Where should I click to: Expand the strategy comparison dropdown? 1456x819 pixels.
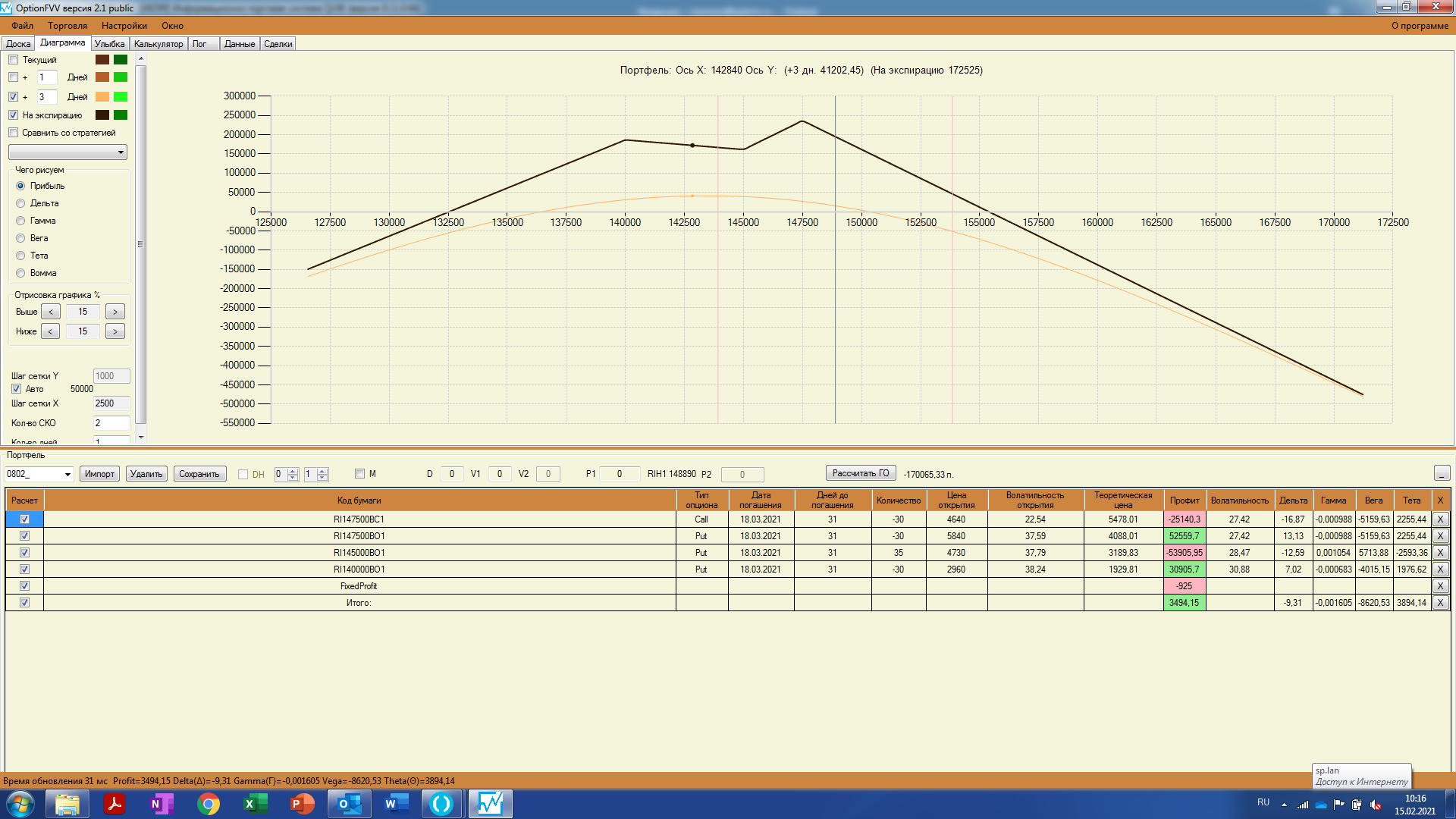tap(121, 152)
